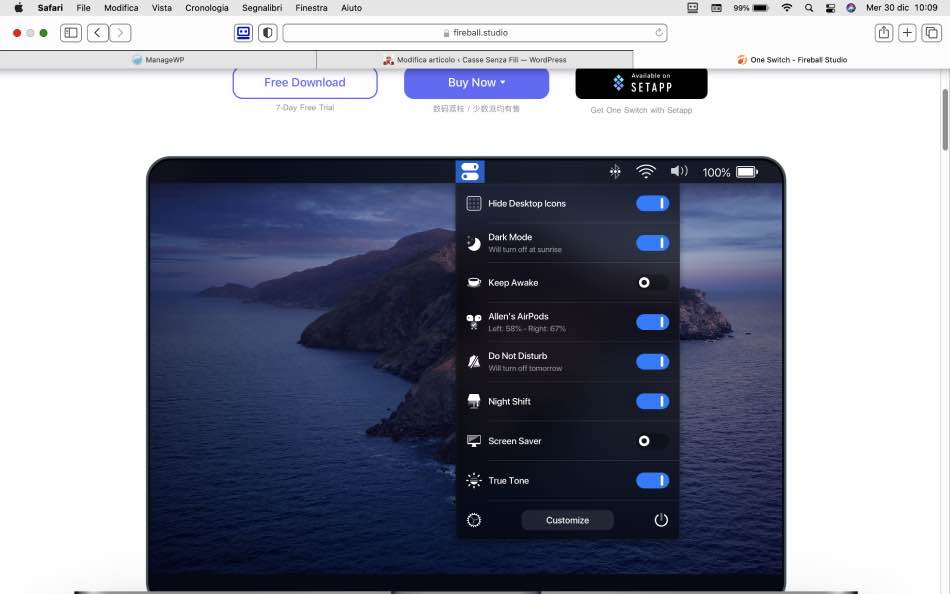Open the Modifica menu
This screenshot has height=594, width=950.
[x=121, y=8]
